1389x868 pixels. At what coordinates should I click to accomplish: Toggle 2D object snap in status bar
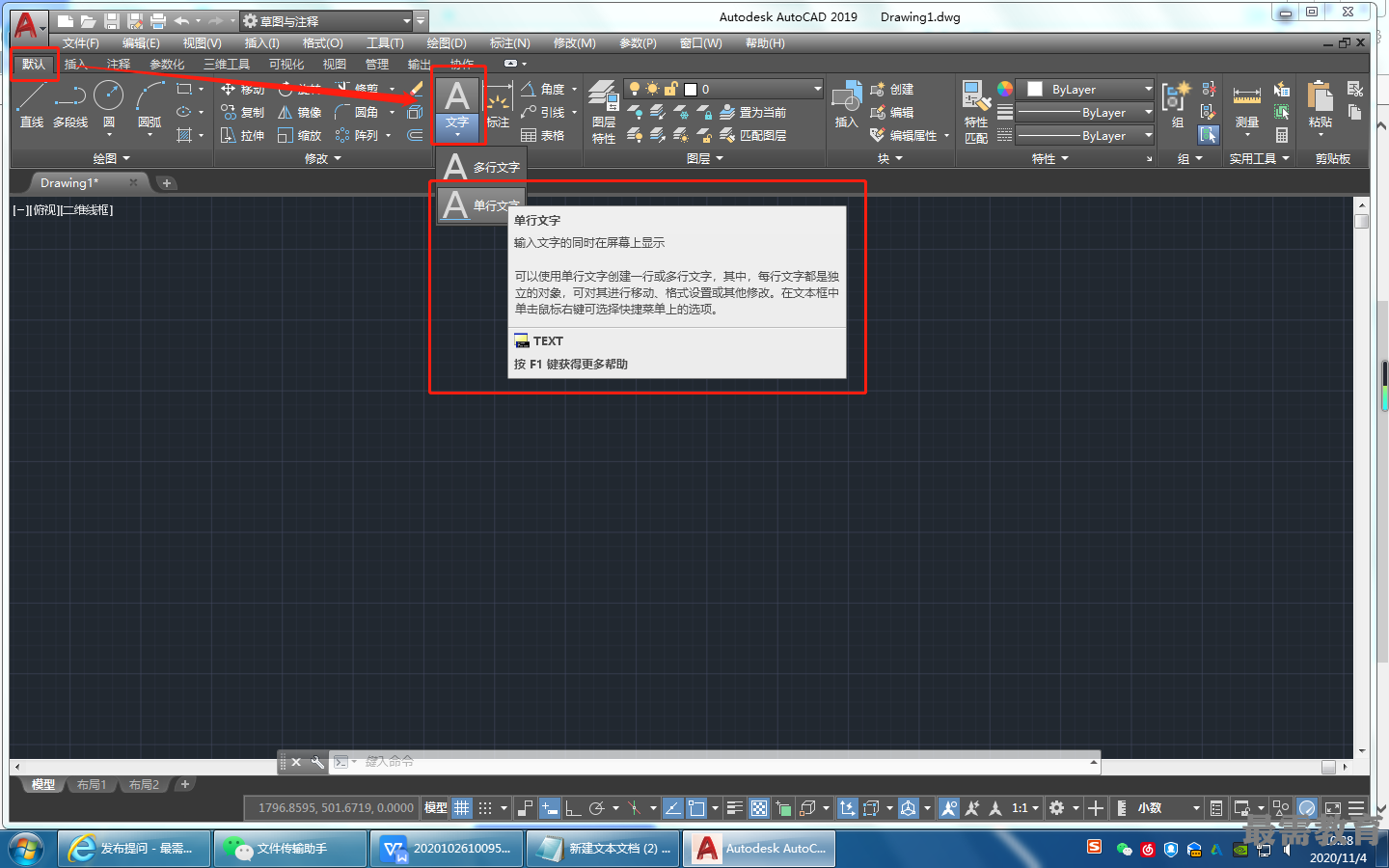click(x=696, y=808)
